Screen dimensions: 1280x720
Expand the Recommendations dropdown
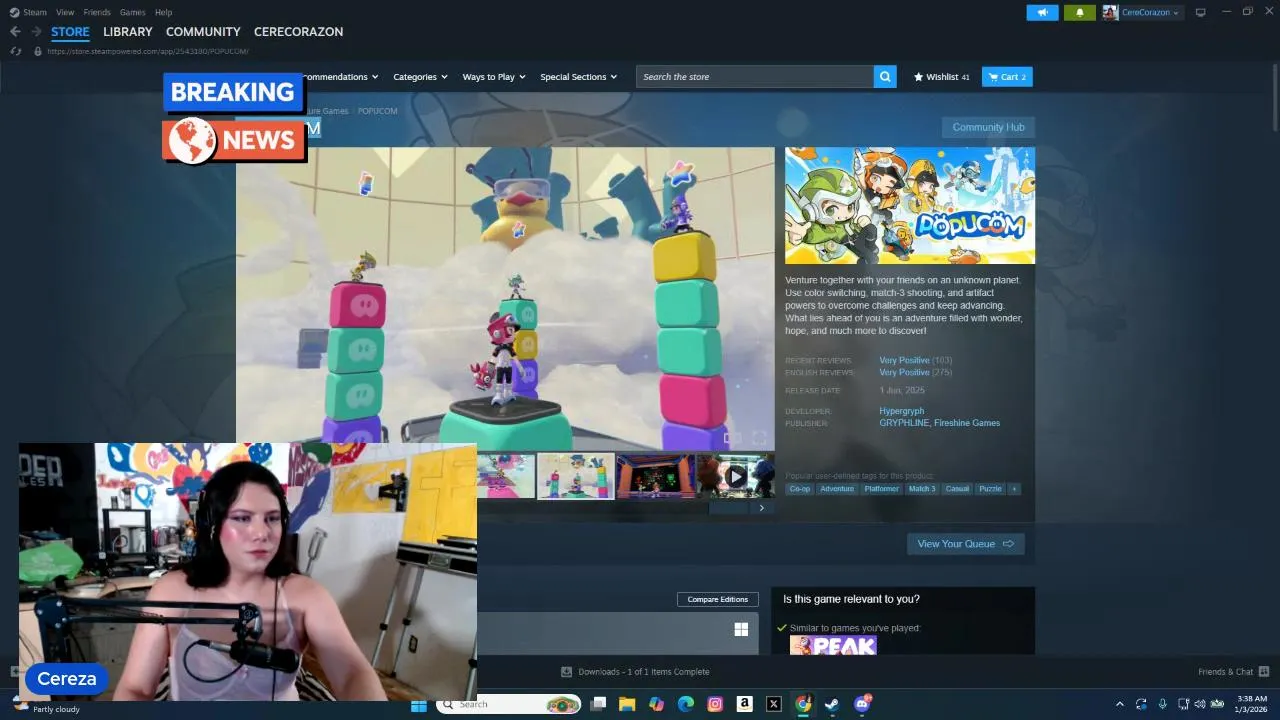pyautogui.click(x=341, y=77)
